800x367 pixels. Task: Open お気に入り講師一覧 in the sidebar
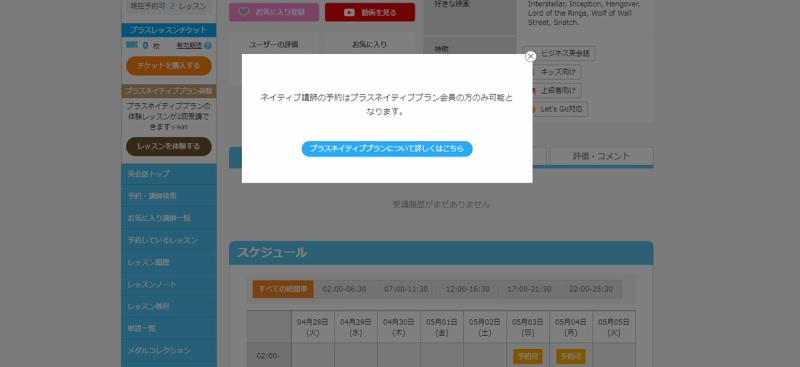coord(169,218)
